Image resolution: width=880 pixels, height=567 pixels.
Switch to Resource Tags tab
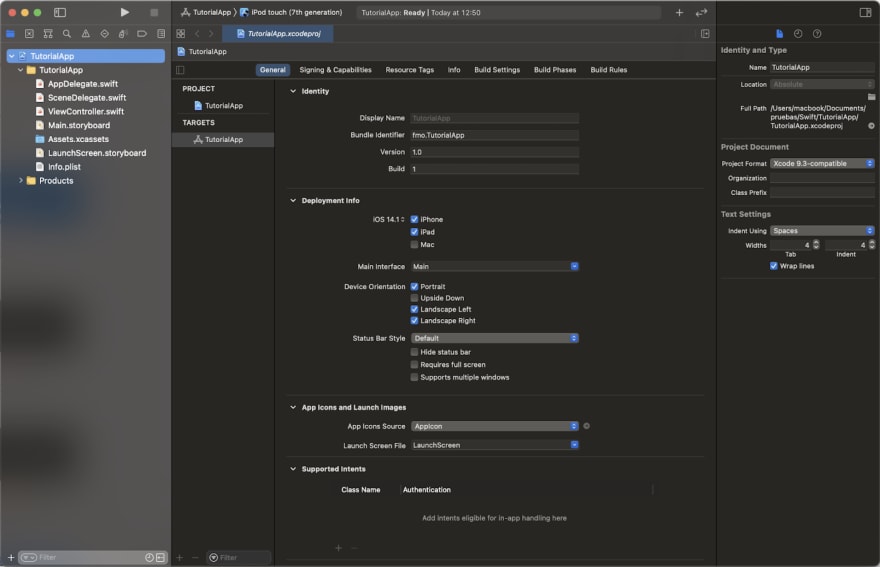point(410,70)
